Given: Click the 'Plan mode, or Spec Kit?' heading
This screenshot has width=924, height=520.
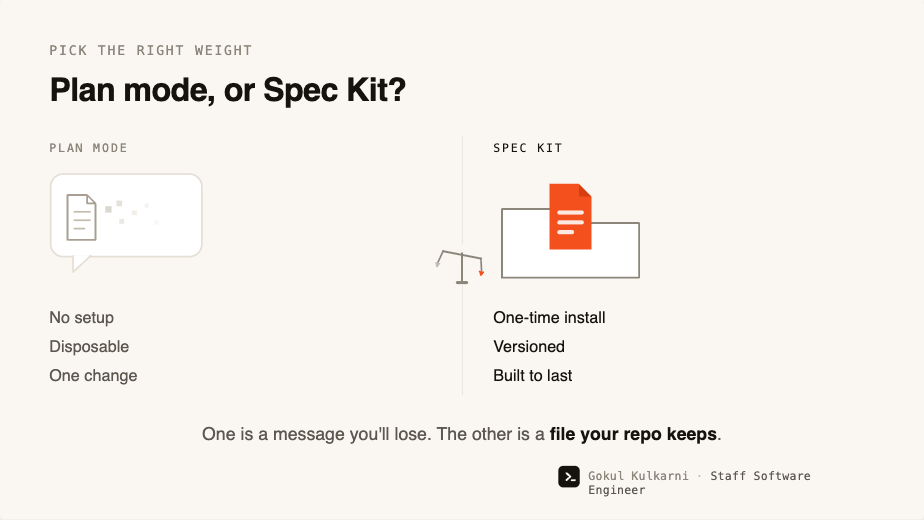Looking at the screenshot, I should point(227,90).
